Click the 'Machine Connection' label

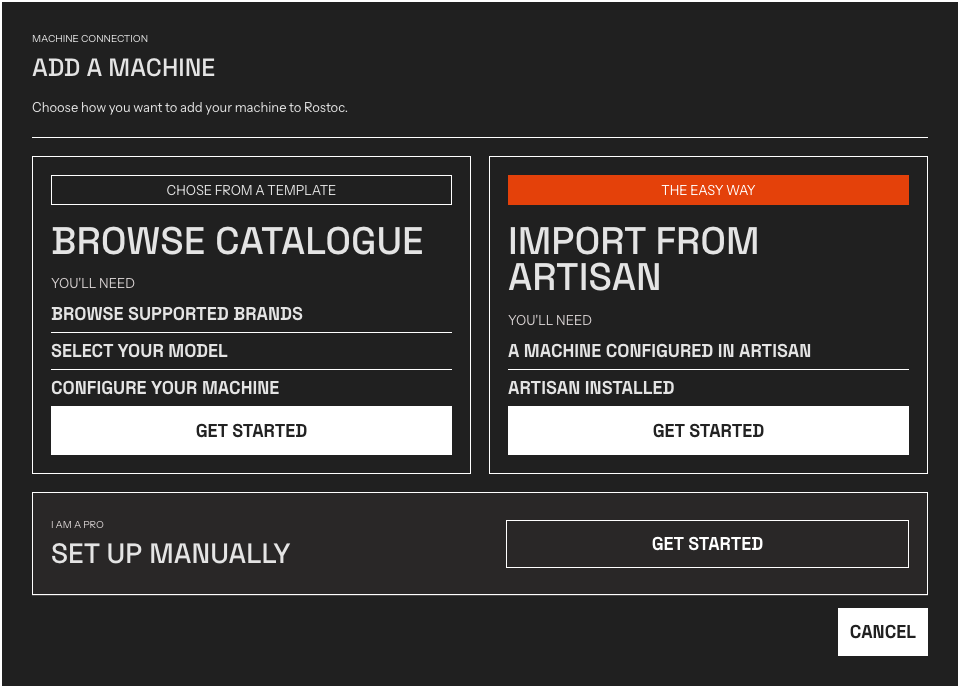90,39
